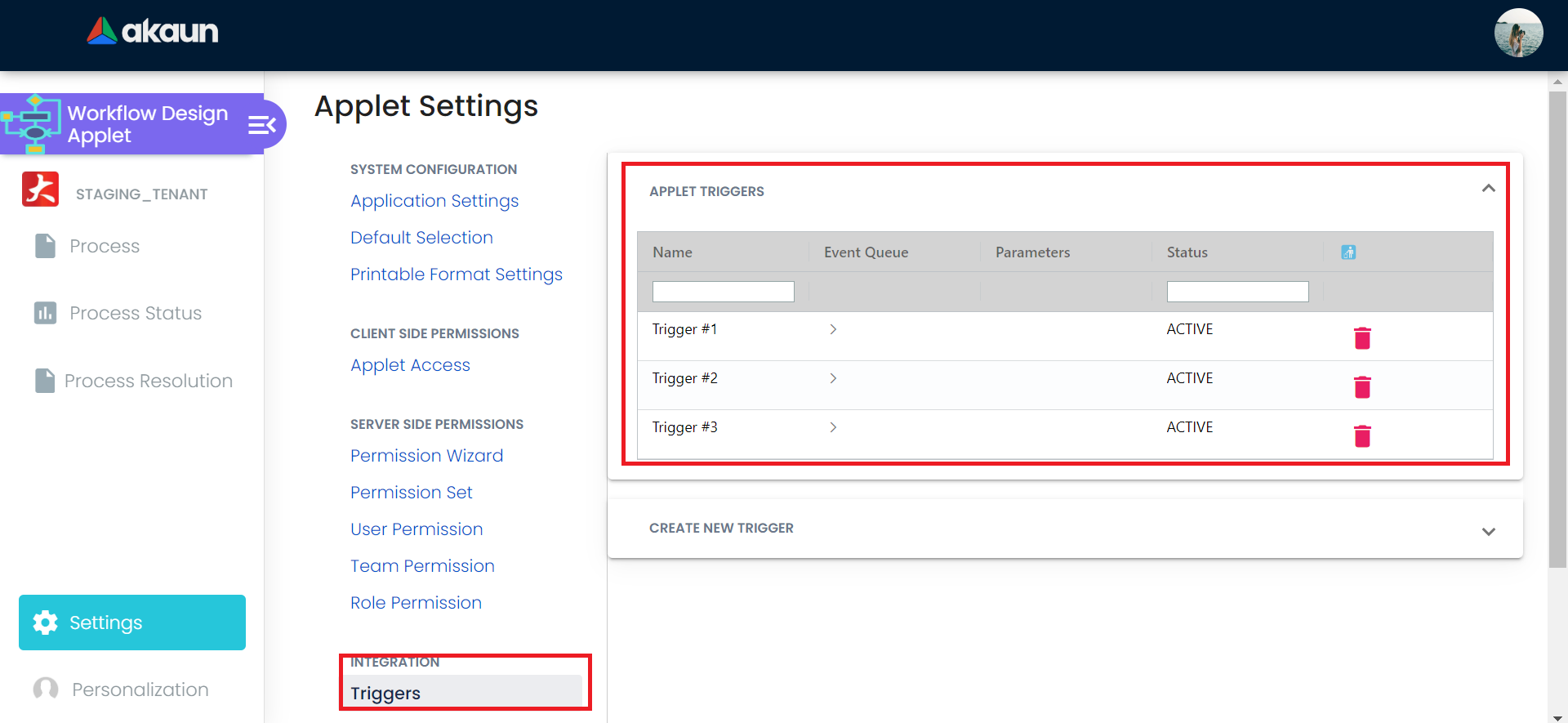Click the Name filter input field
The width and height of the screenshot is (1568, 723).
pyautogui.click(x=723, y=292)
